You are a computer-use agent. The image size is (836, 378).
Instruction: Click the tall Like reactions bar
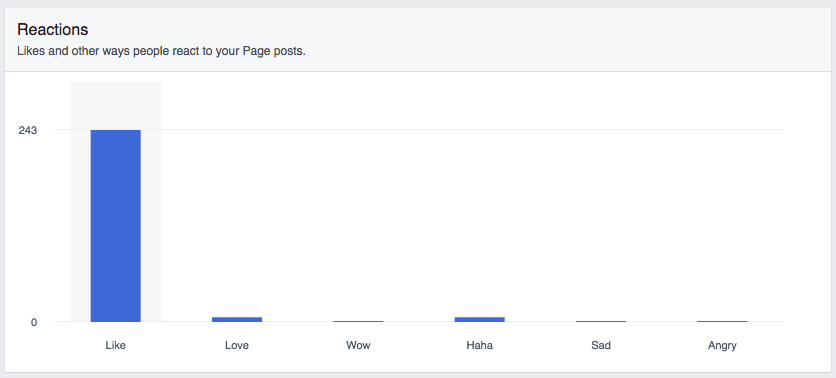coord(116,226)
